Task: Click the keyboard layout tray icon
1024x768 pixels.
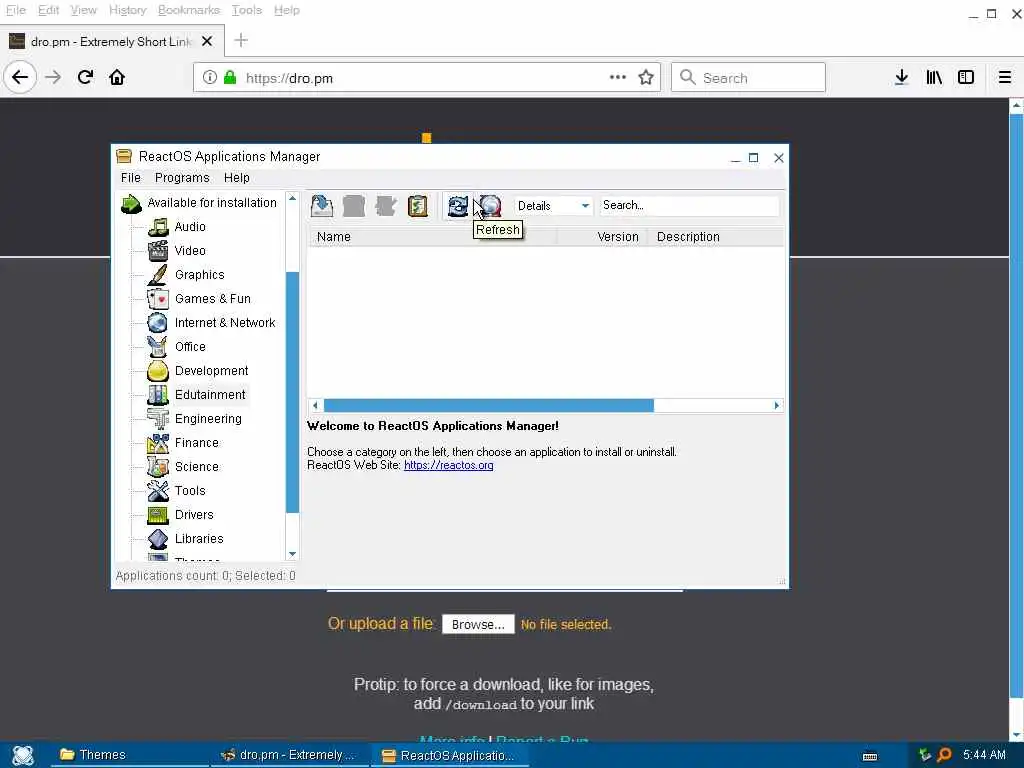Action: coord(870,756)
